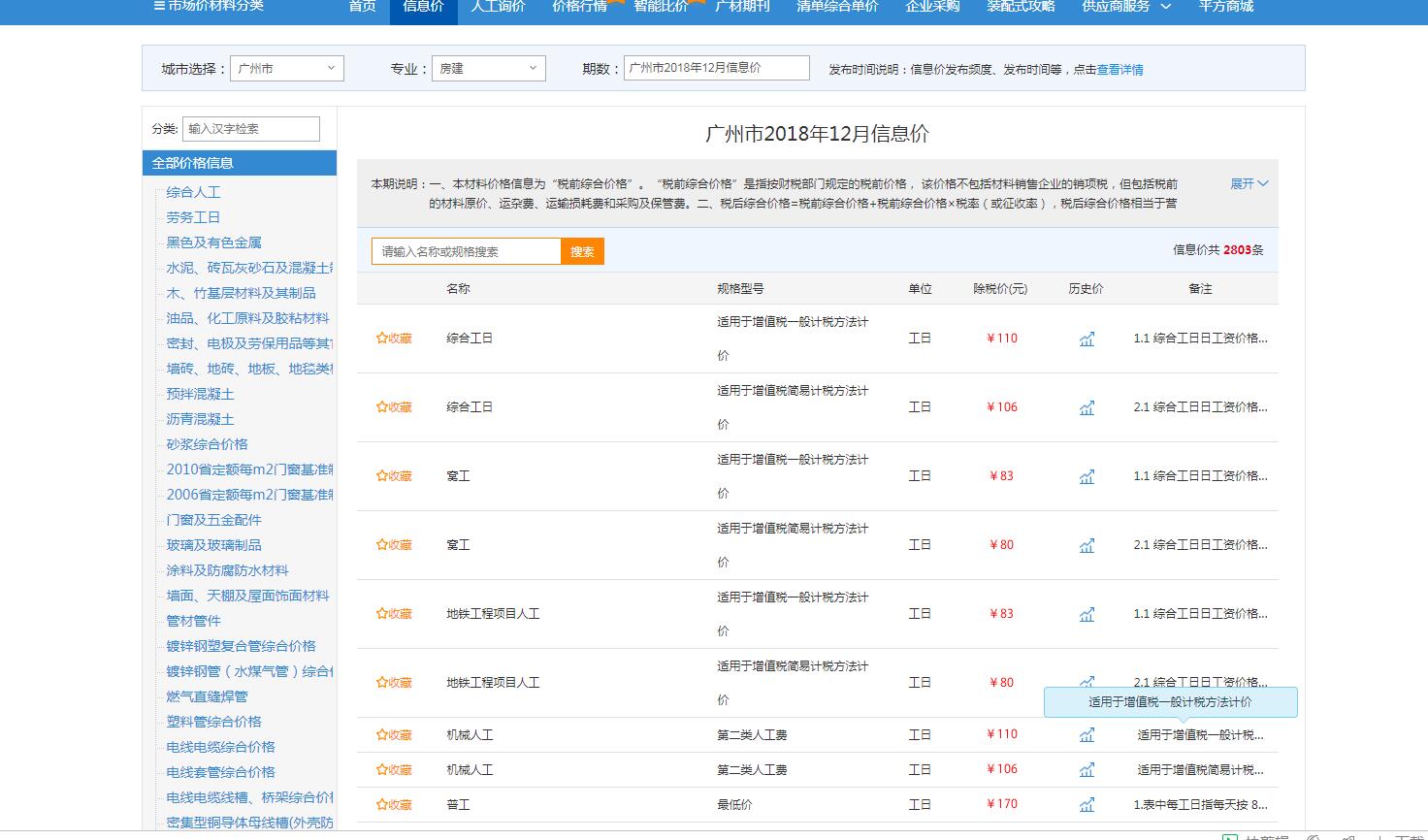
Task: Favorite the 机械人工 ¥110 row
Action: [394, 735]
